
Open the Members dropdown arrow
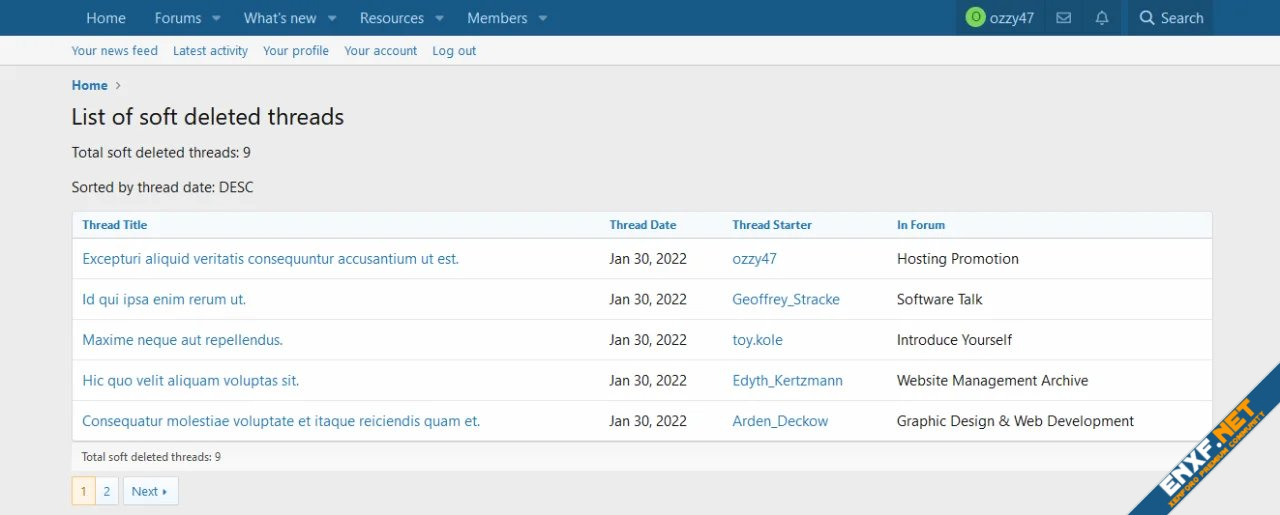[x=543, y=19]
